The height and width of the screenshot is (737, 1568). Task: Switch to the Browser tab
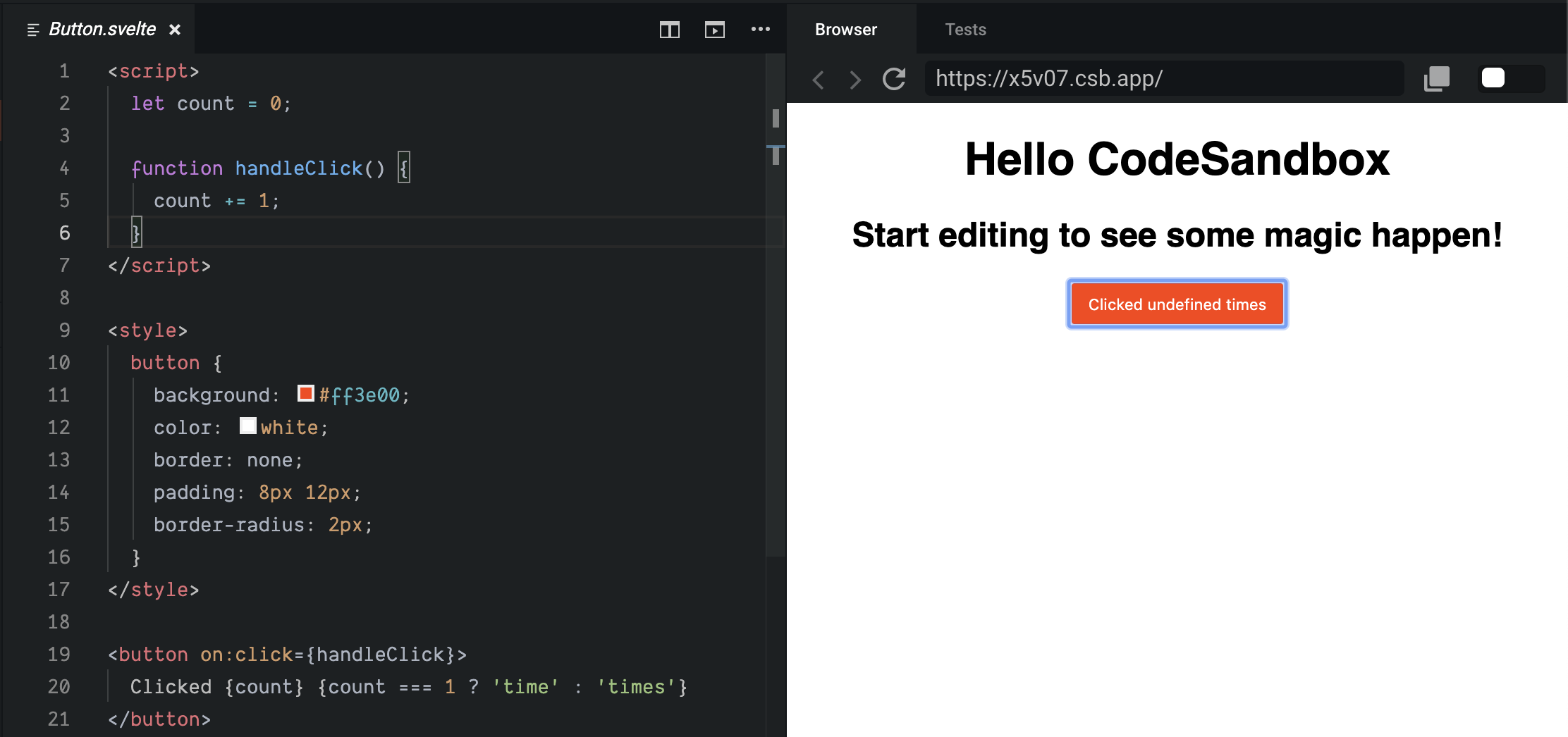pos(846,30)
